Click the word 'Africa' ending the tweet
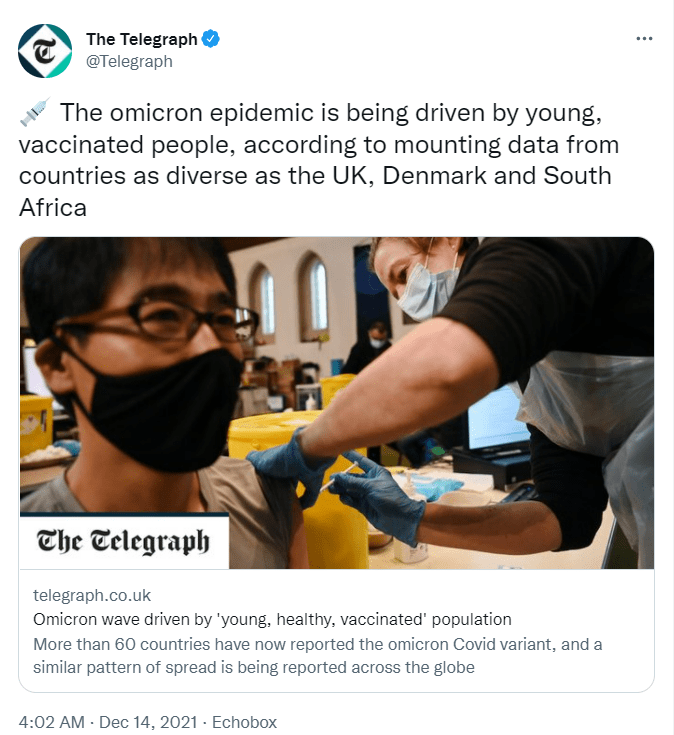This screenshot has height=735, width=674. [53, 207]
